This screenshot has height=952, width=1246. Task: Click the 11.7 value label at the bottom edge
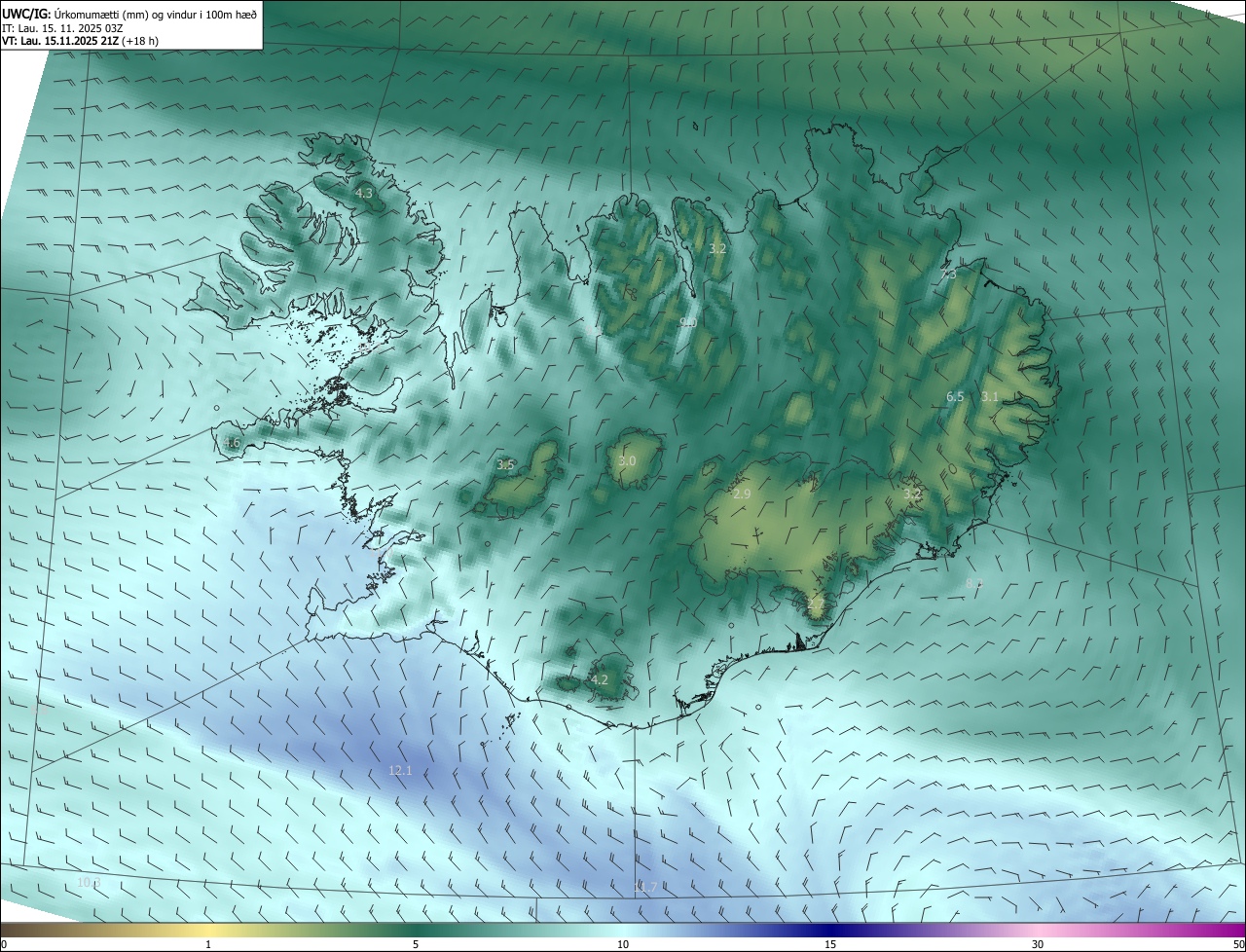(x=645, y=887)
